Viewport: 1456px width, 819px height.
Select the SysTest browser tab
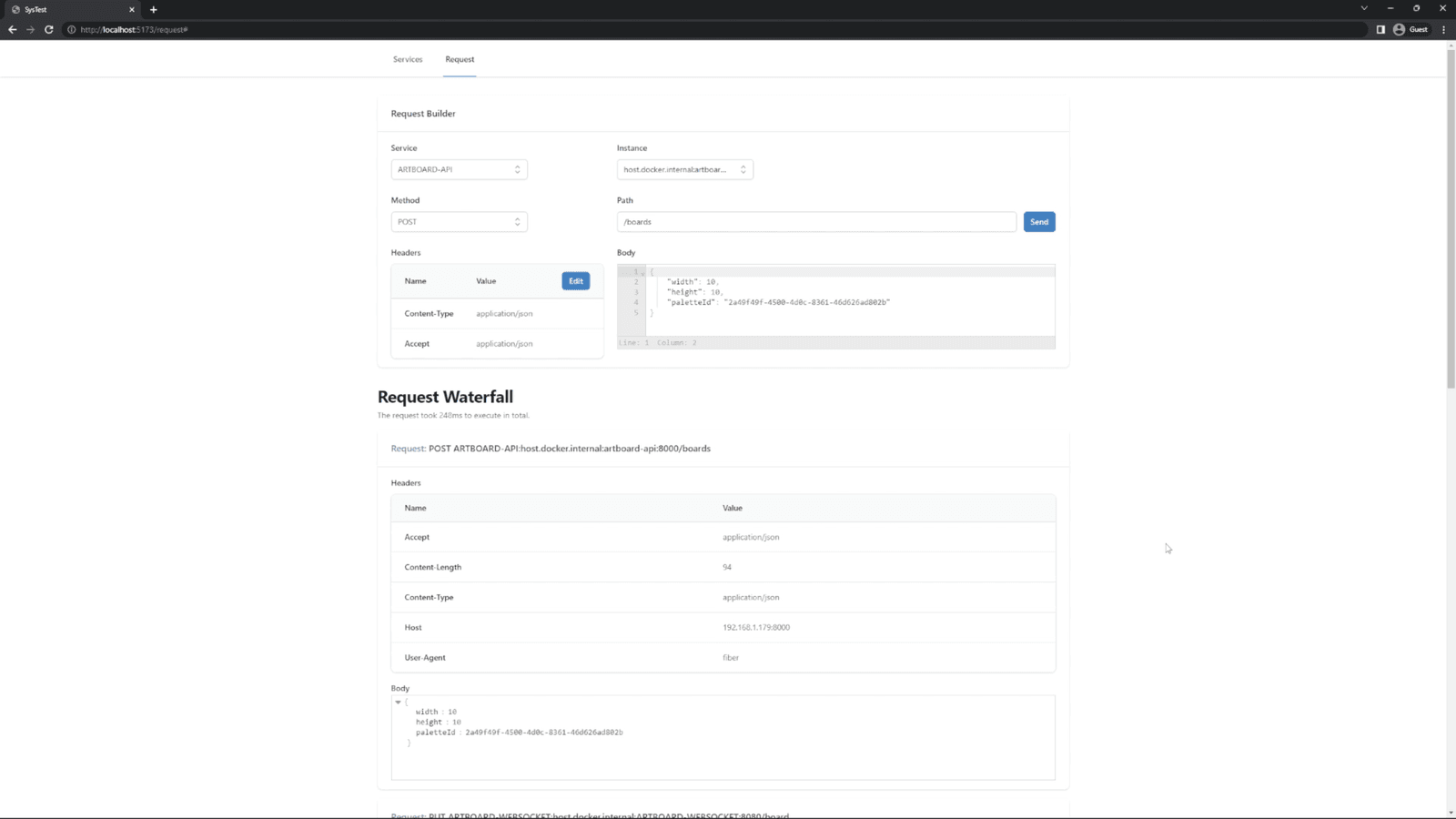(x=71, y=9)
